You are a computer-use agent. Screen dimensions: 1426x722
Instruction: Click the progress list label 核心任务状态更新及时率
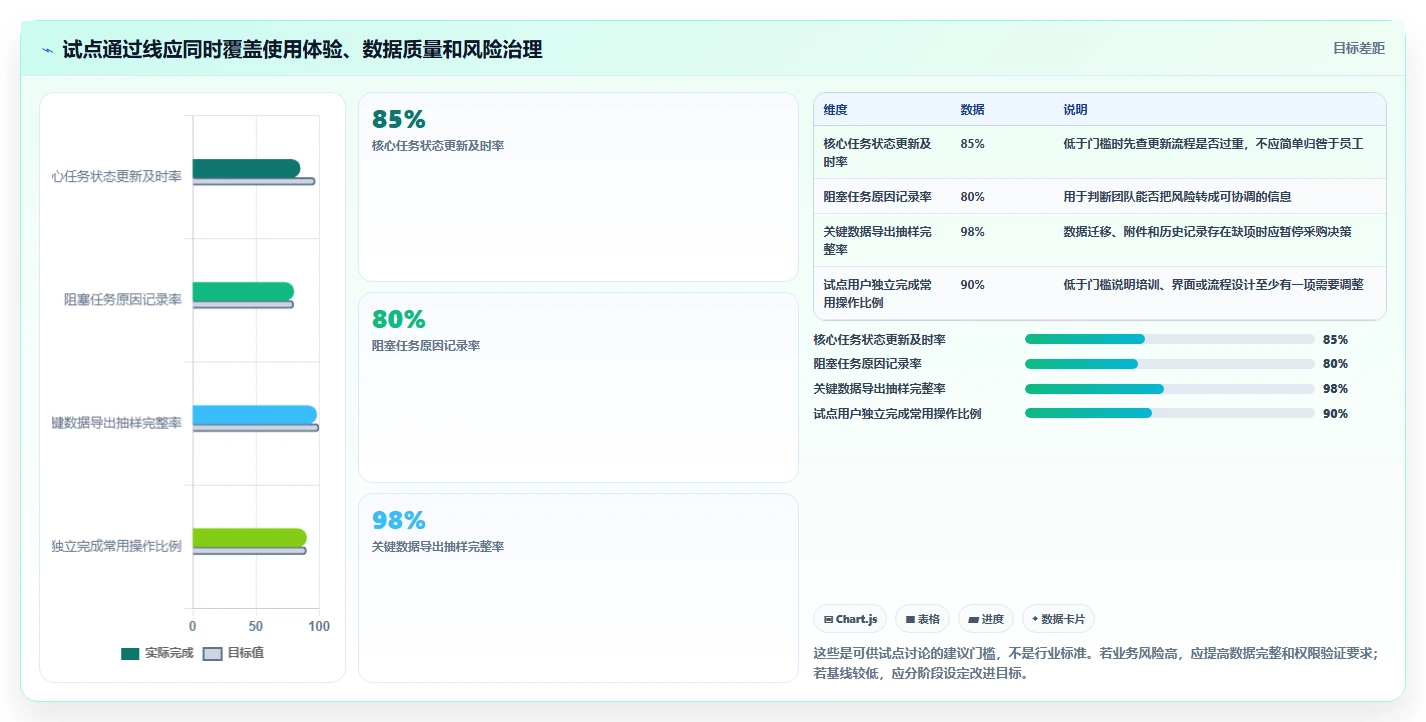click(880, 340)
